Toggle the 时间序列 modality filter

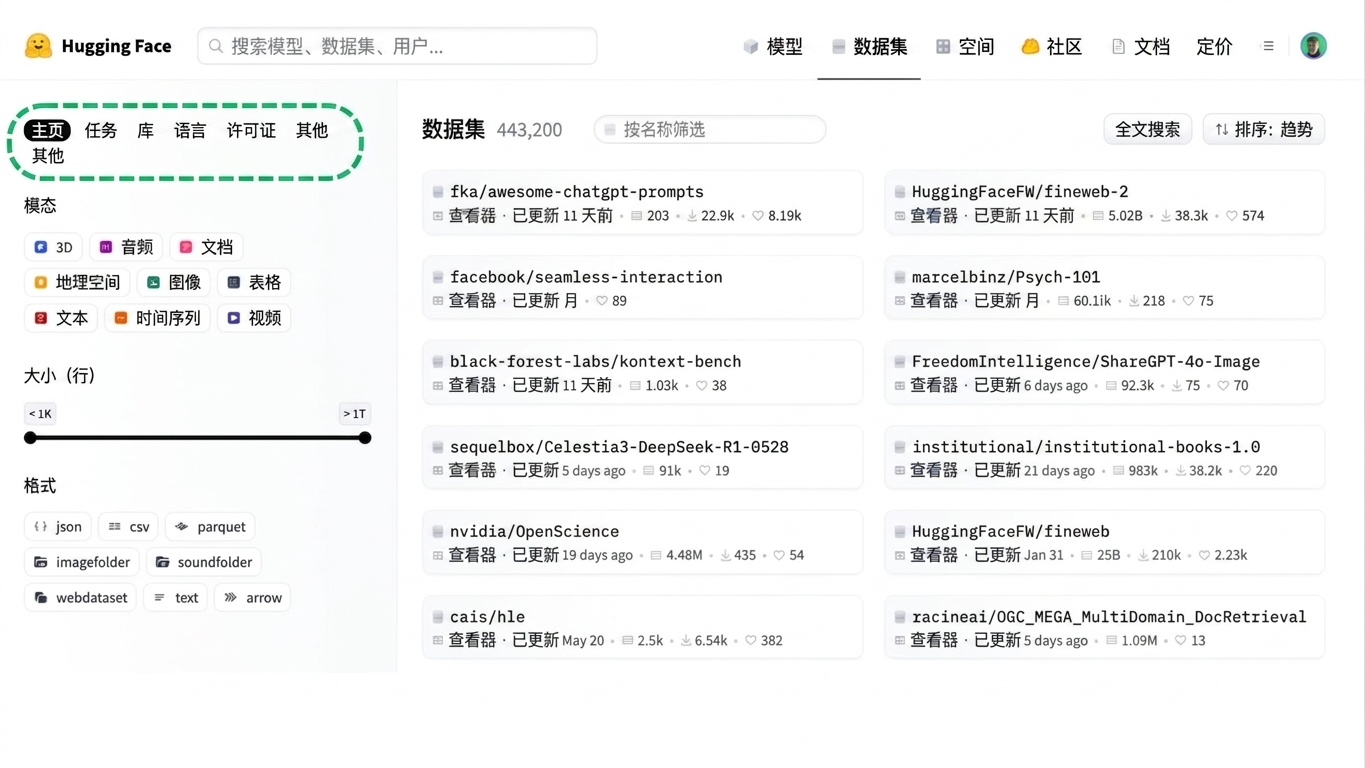157,318
